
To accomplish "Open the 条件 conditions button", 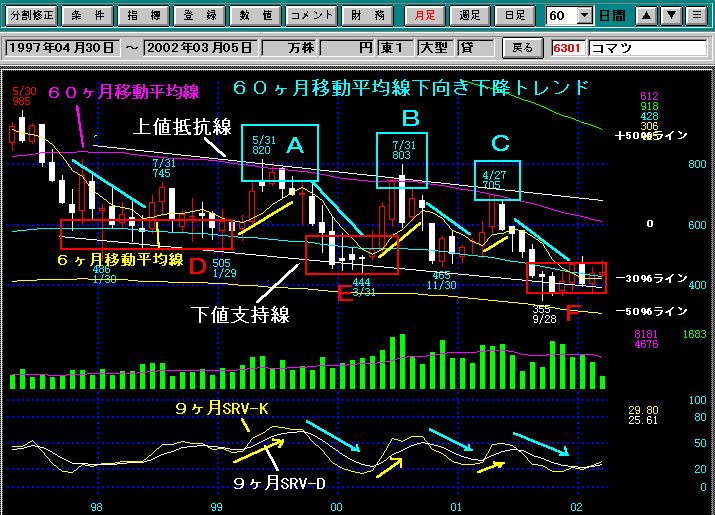I will tap(87, 16).
